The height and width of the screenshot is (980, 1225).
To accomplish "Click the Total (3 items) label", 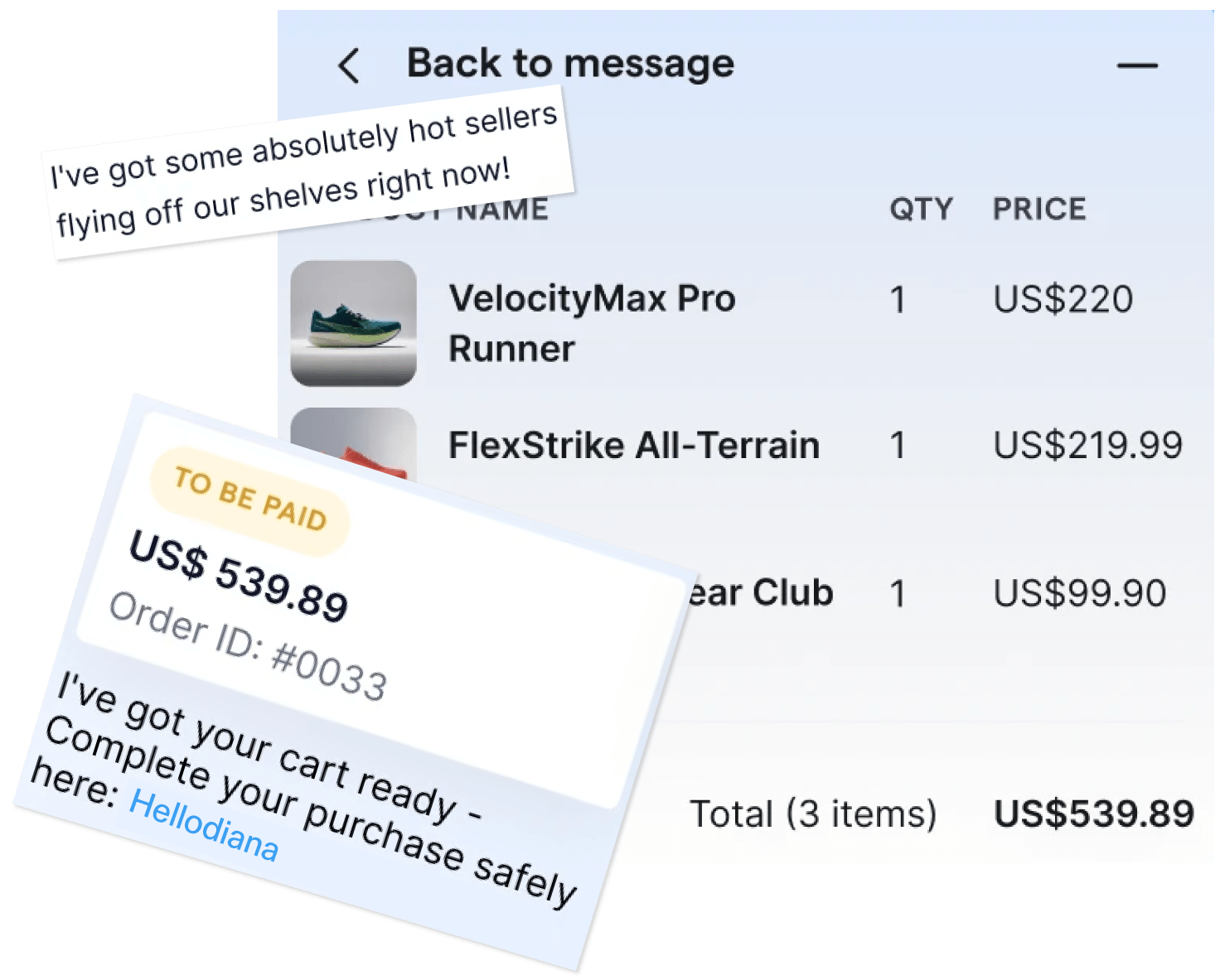I will click(813, 813).
